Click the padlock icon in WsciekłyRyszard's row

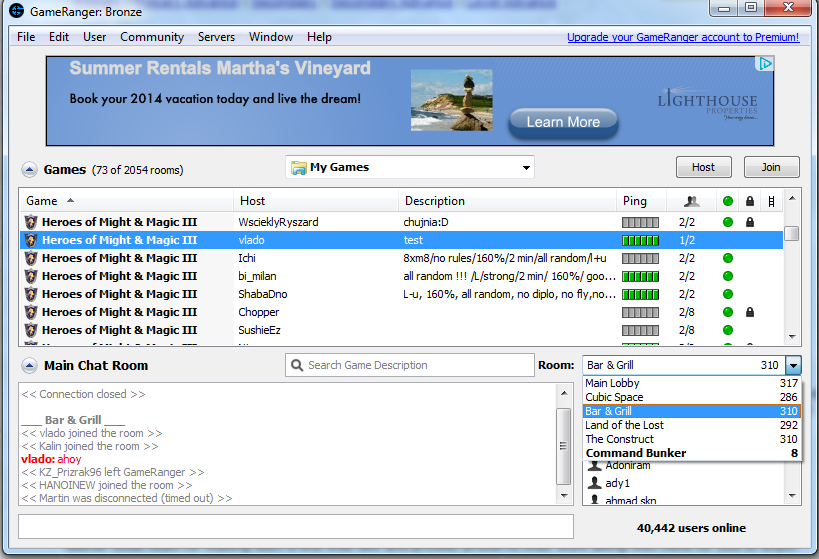pos(750,222)
